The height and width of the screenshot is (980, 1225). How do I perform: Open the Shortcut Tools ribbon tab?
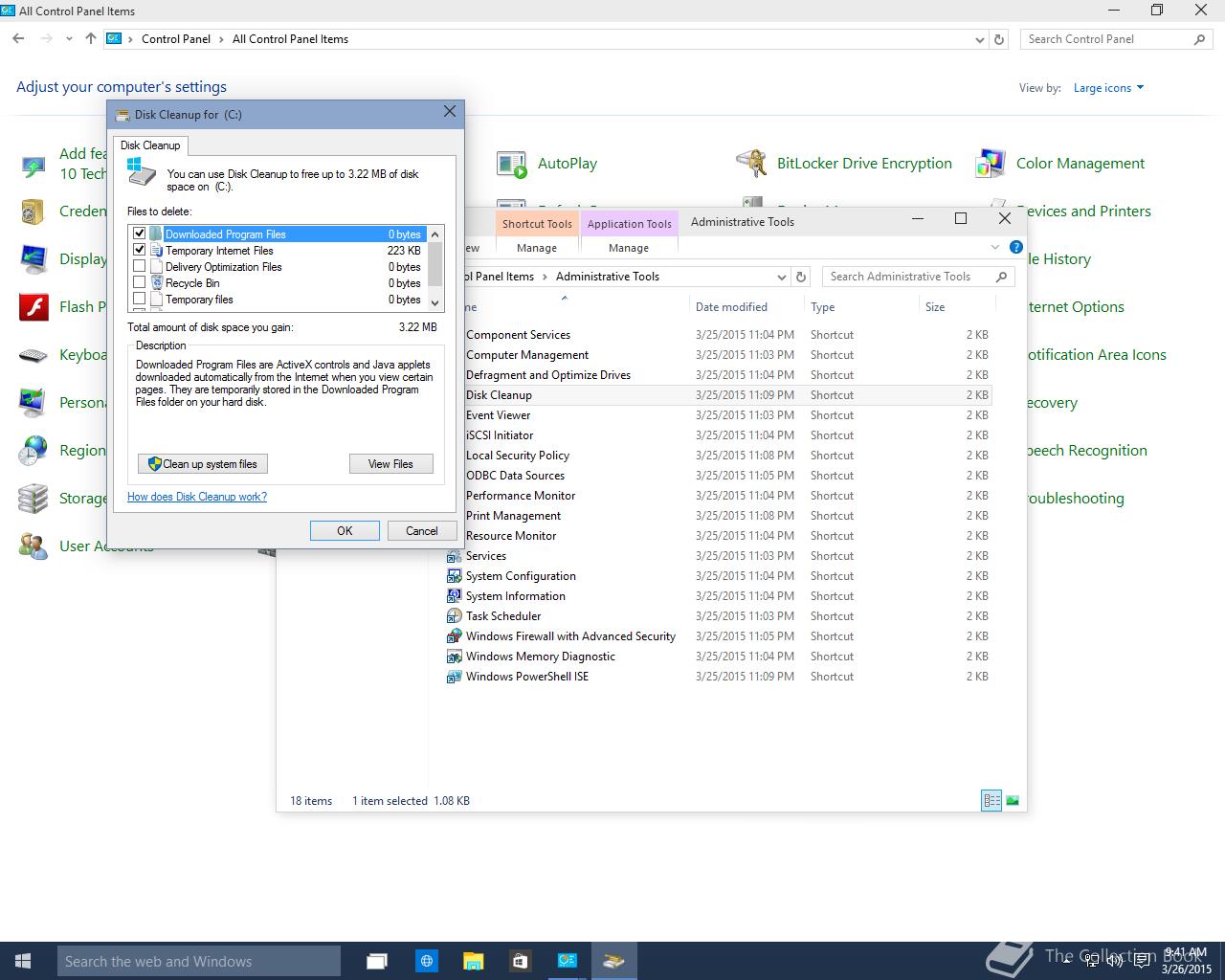[x=537, y=224]
